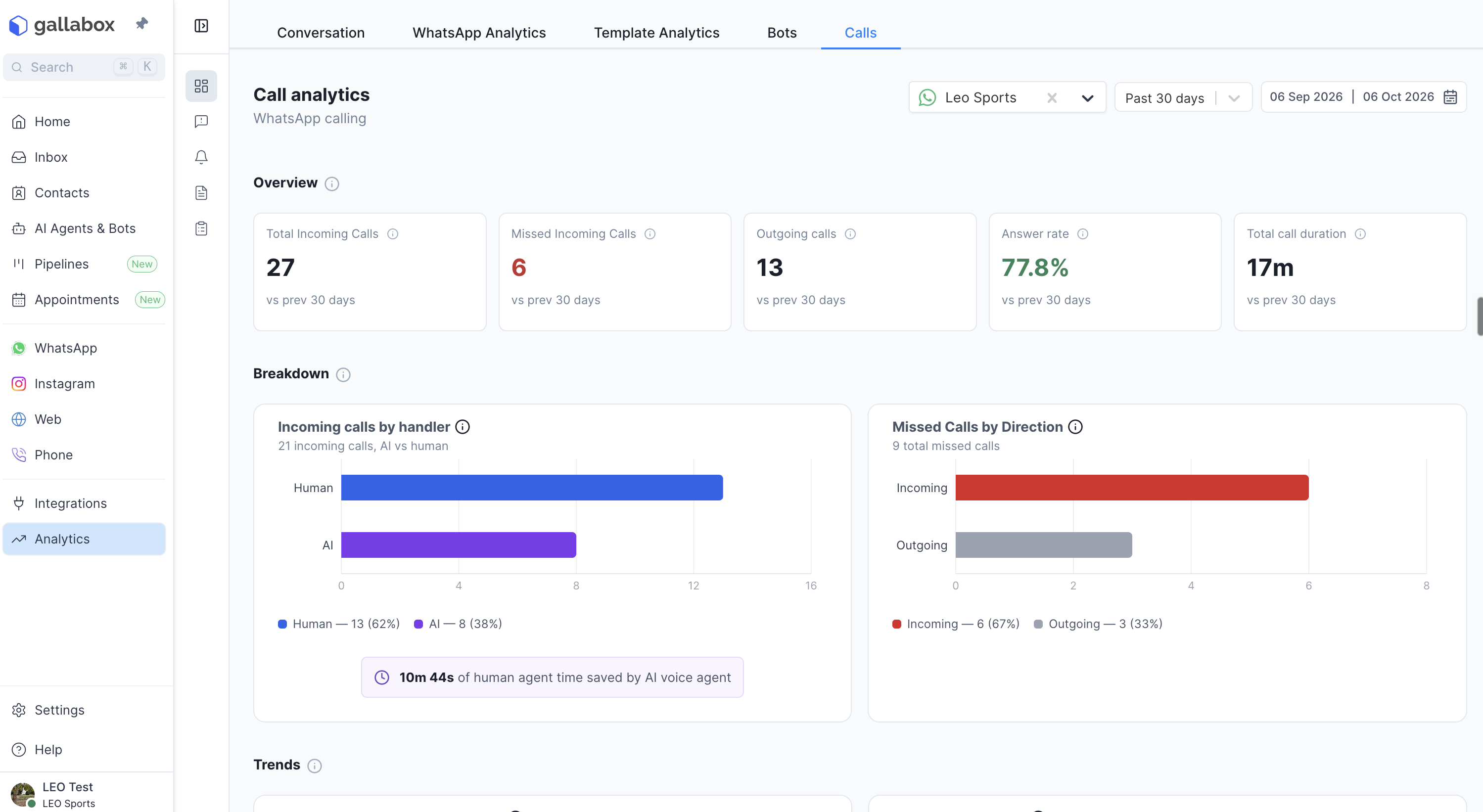The width and height of the screenshot is (1483, 812).
Task: Switch to the Template Analytics tab
Action: [x=657, y=33]
